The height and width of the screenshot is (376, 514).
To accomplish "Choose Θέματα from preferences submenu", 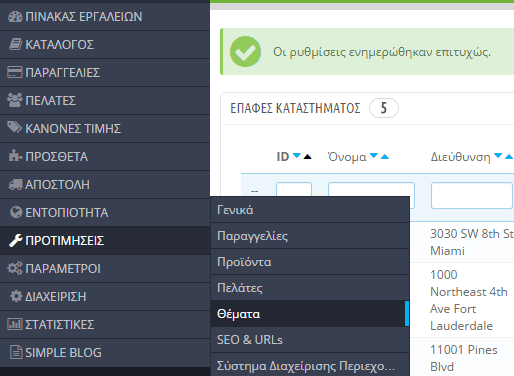I will coord(310,314).
